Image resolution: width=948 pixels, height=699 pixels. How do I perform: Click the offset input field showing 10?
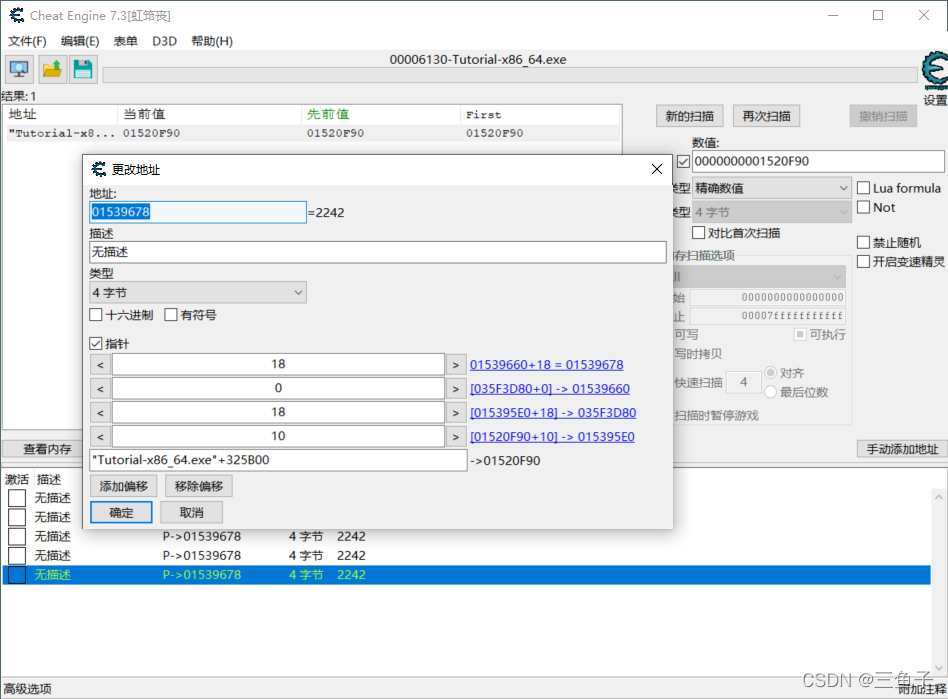(278, 437)
